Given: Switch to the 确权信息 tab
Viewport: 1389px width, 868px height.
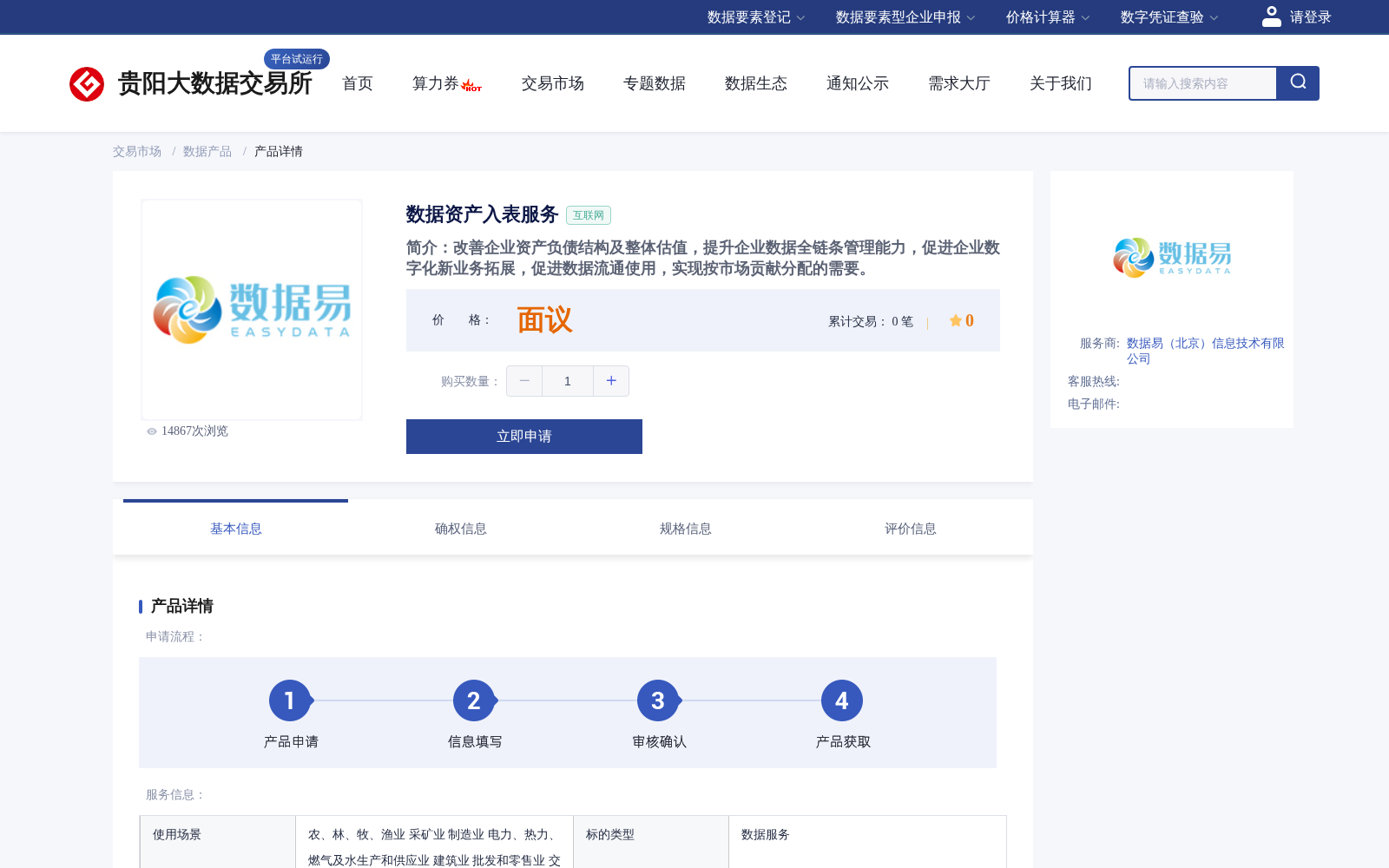Looking at the screenshot, I should pyautogui.click(x=460, y=529).
